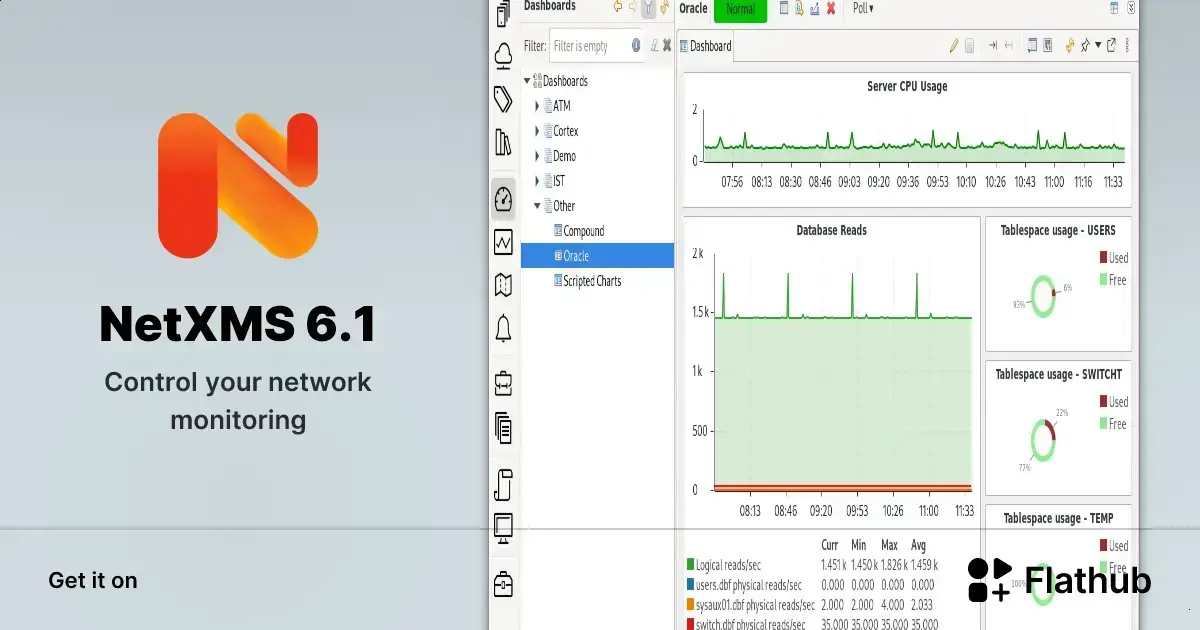The height and width of the screenshot is (630, 1200).
Task: Refresh the Oracle dashboard view
Action: [1069, 45]
